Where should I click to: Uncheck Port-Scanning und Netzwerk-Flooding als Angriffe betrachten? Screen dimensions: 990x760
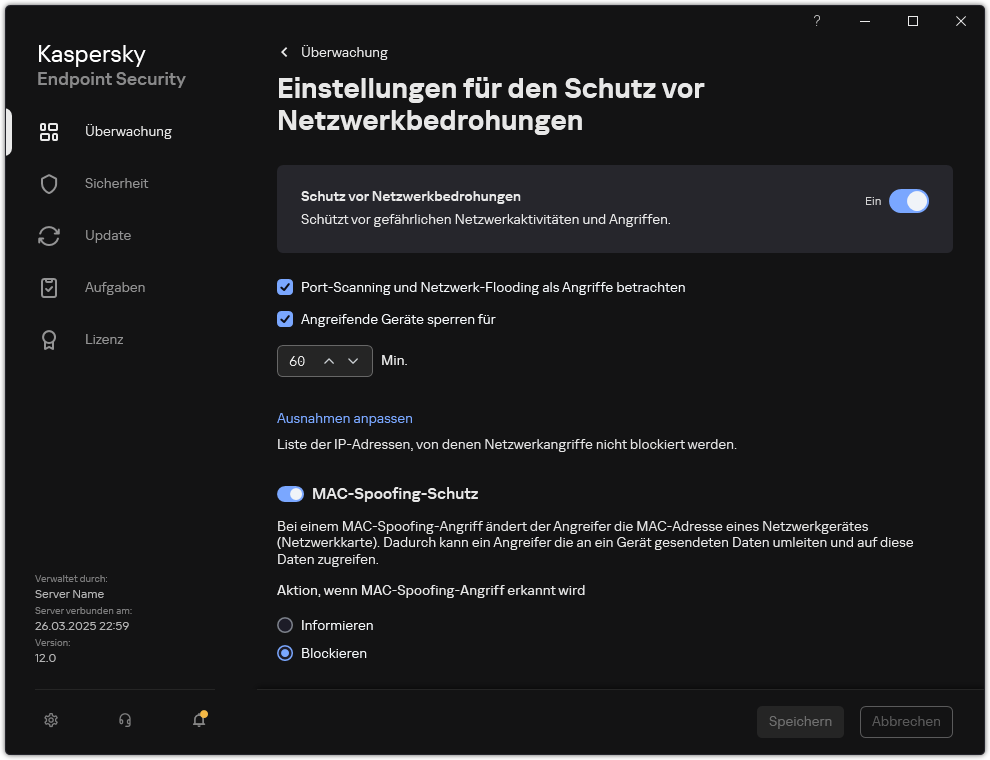[285, 287]
